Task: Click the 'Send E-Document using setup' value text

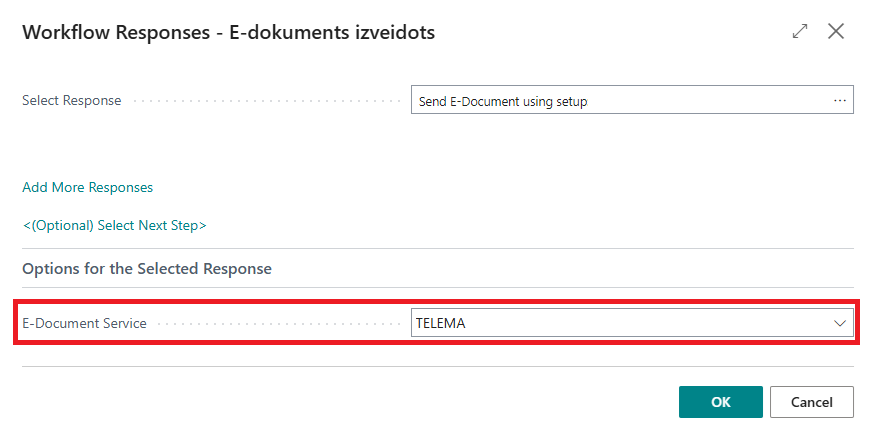Action: (503, 101)
